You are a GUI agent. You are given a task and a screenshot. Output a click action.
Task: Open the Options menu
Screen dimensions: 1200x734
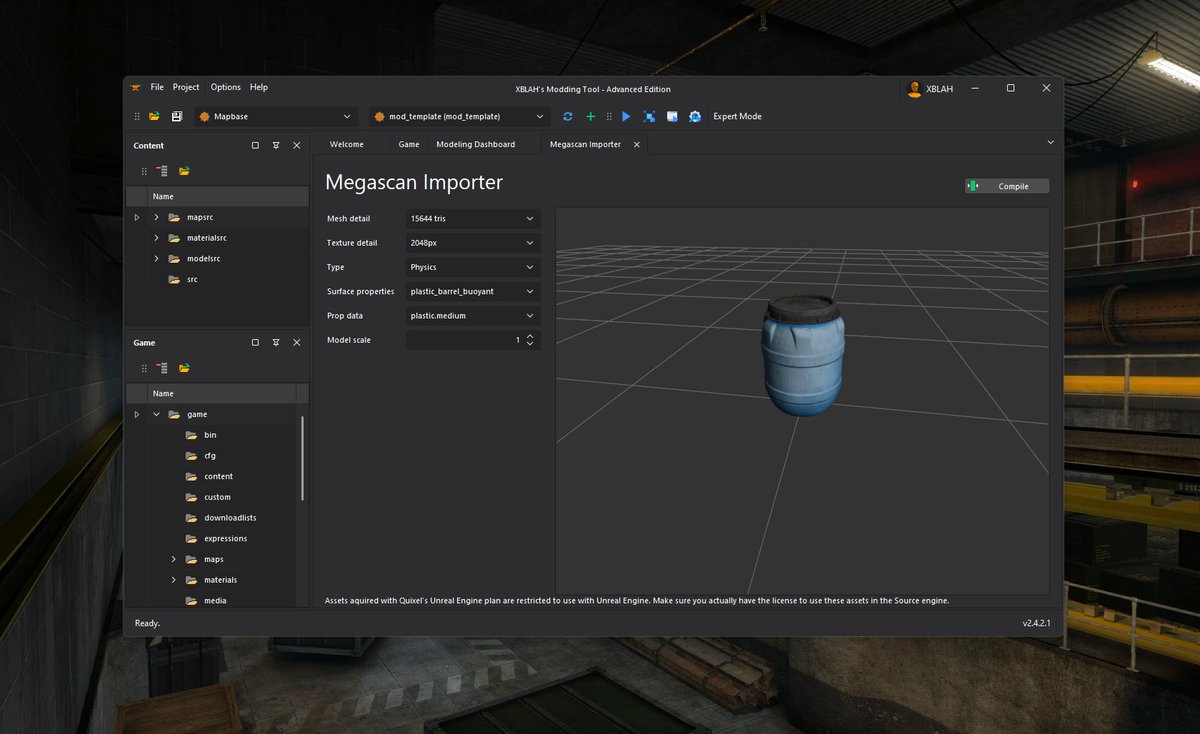point(225,88)
